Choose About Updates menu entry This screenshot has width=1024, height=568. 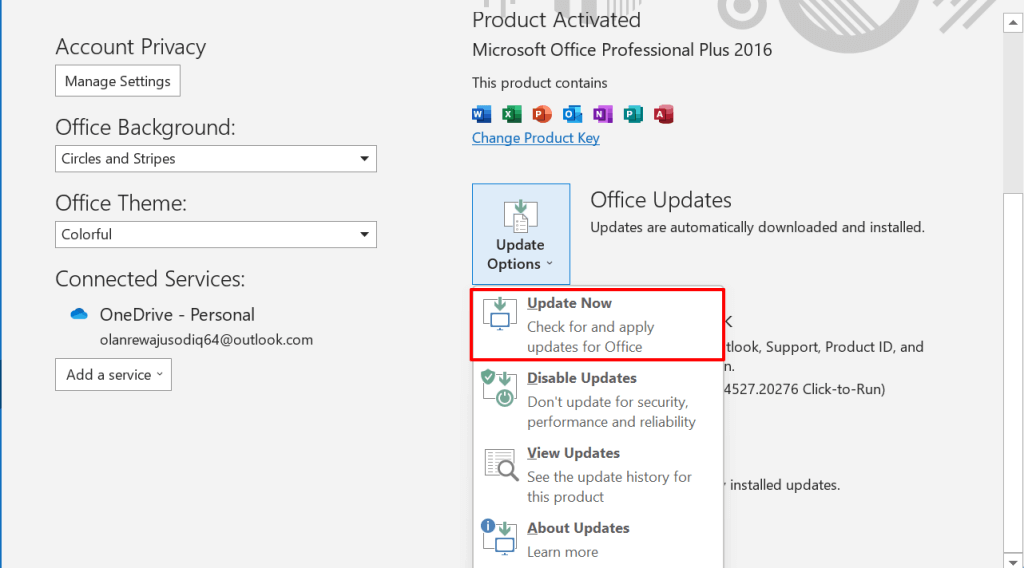pyautogui.click(x=597, y=539)
